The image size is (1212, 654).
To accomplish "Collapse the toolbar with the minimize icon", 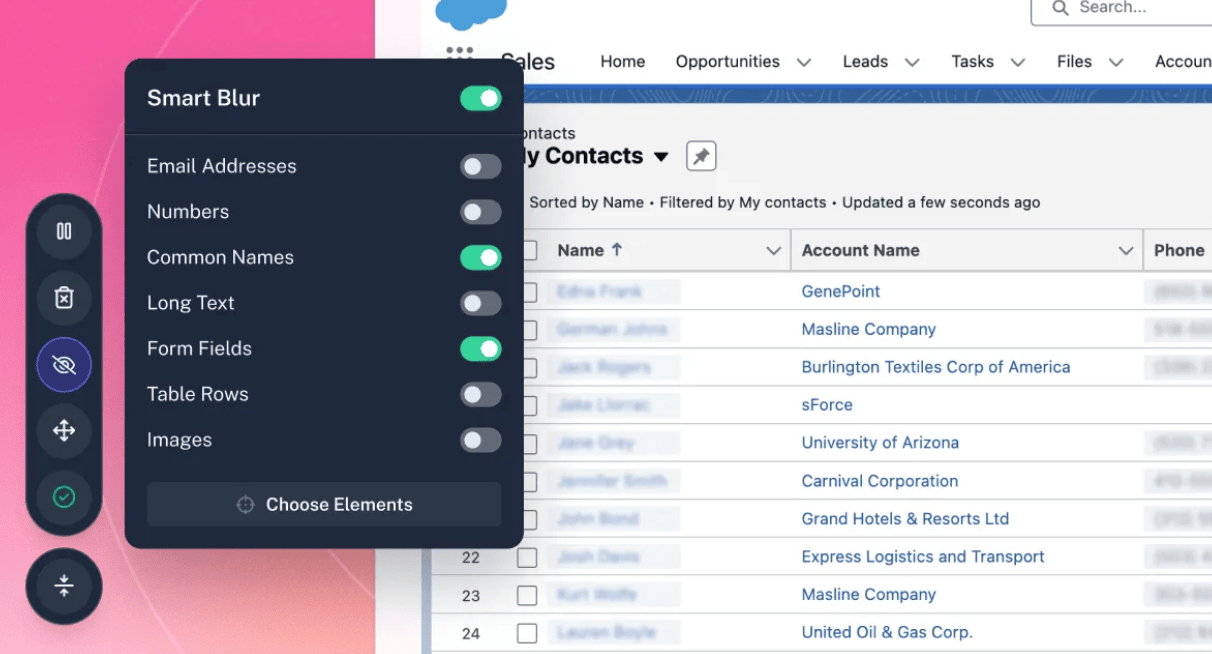I will 64,586.
